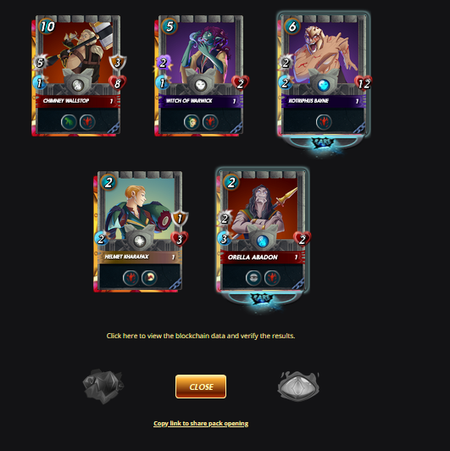Click the red ability icon on the 12-health card

(x=324, y=122)
